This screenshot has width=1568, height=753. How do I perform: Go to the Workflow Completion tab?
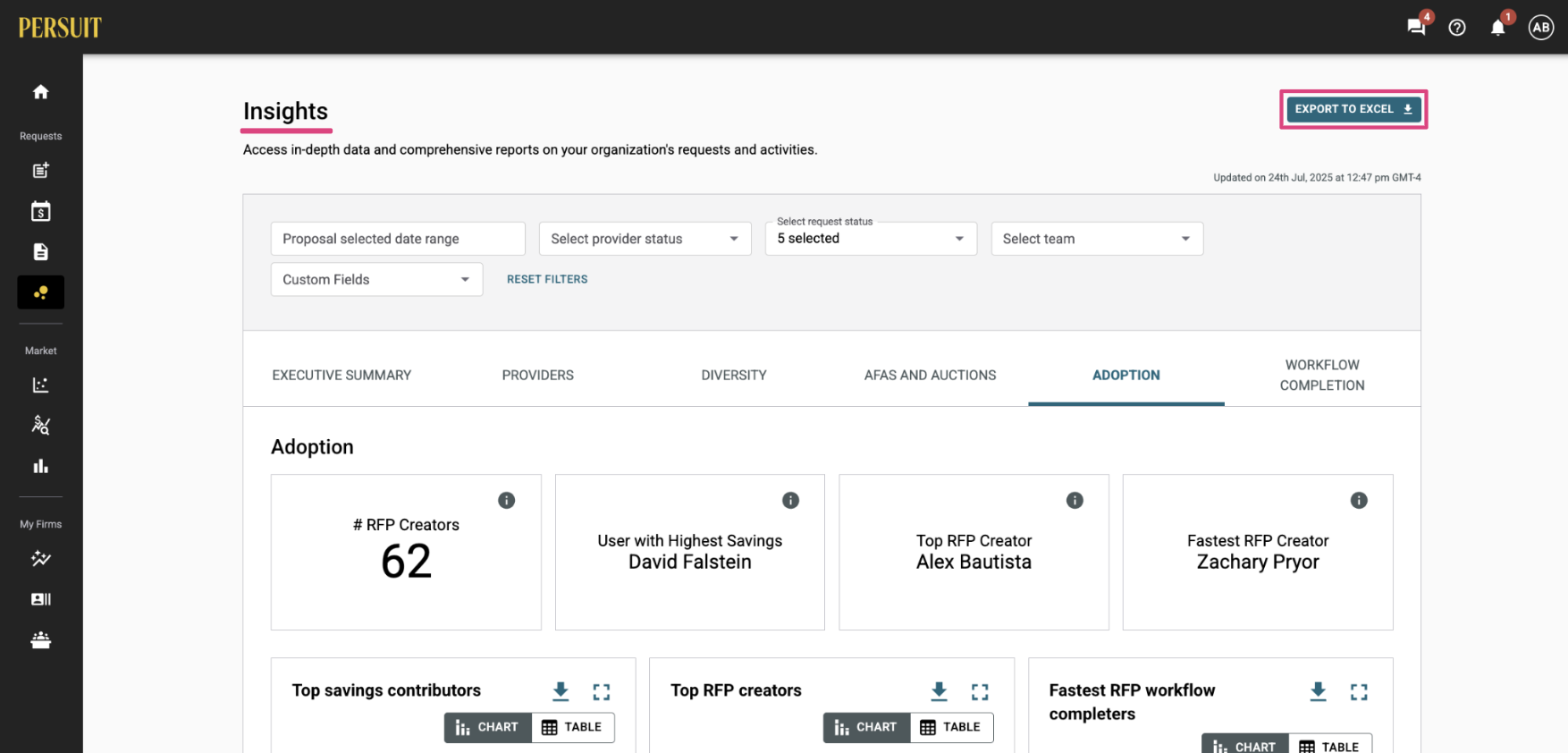point(1322,375)
